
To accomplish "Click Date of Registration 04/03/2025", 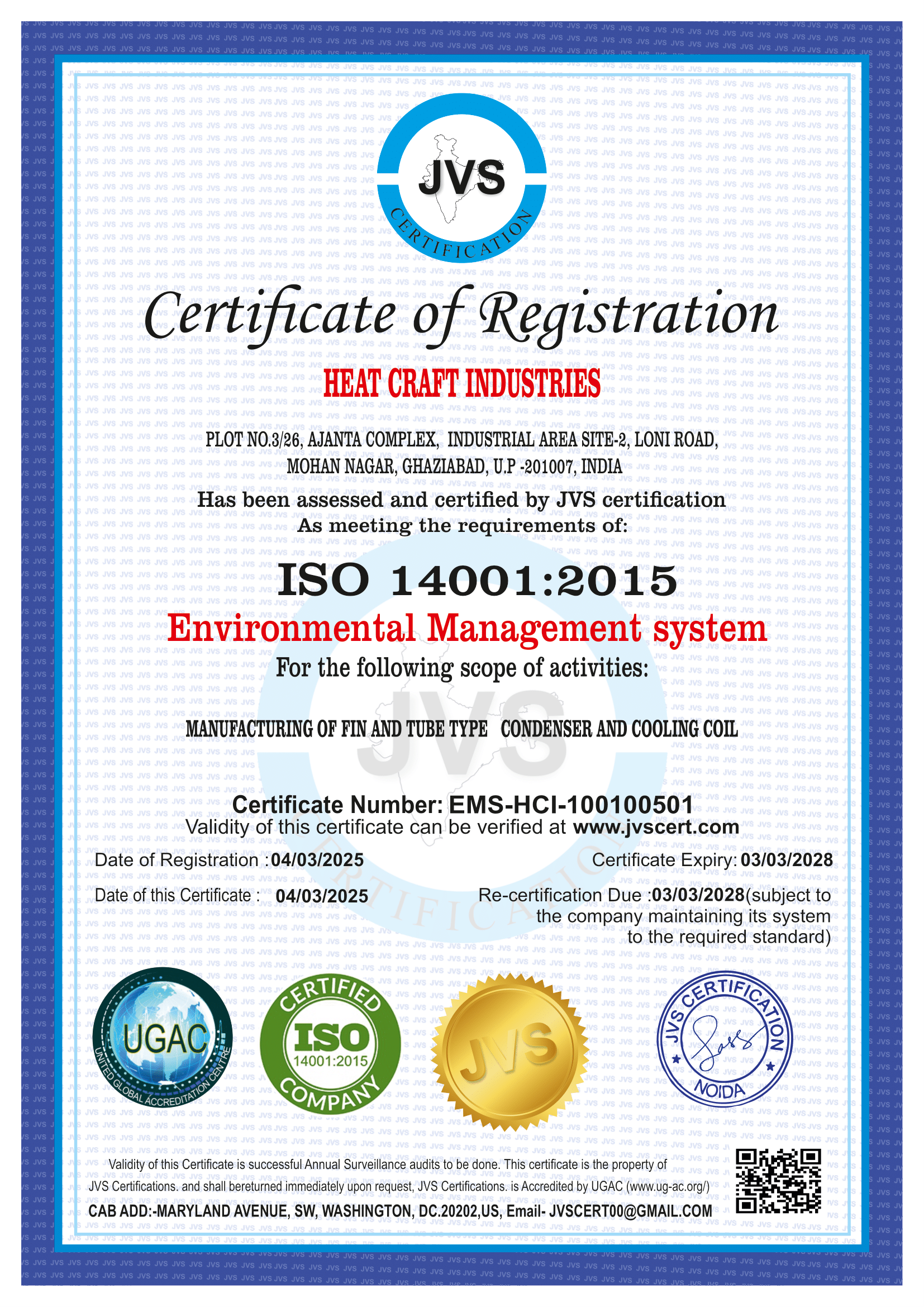I will (x=228, y=859).
